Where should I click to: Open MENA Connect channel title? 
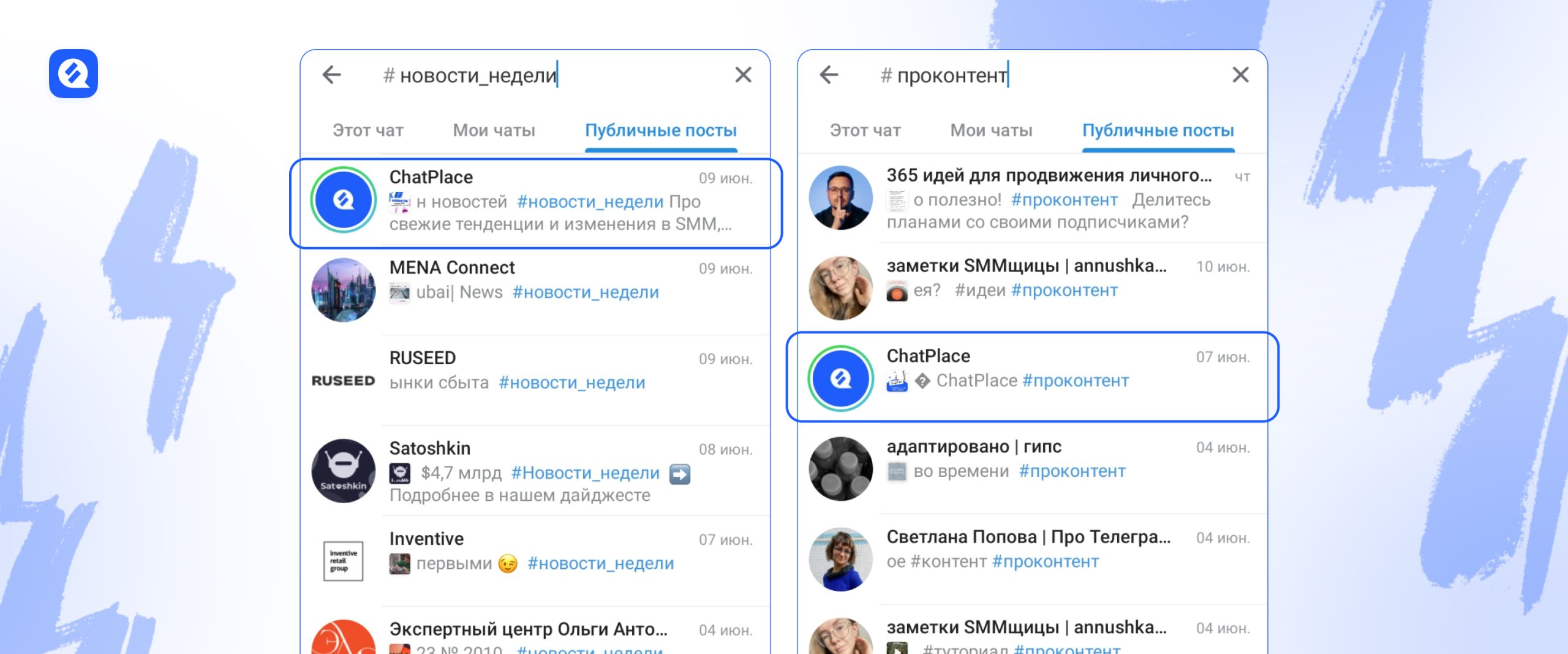[452, 268]
